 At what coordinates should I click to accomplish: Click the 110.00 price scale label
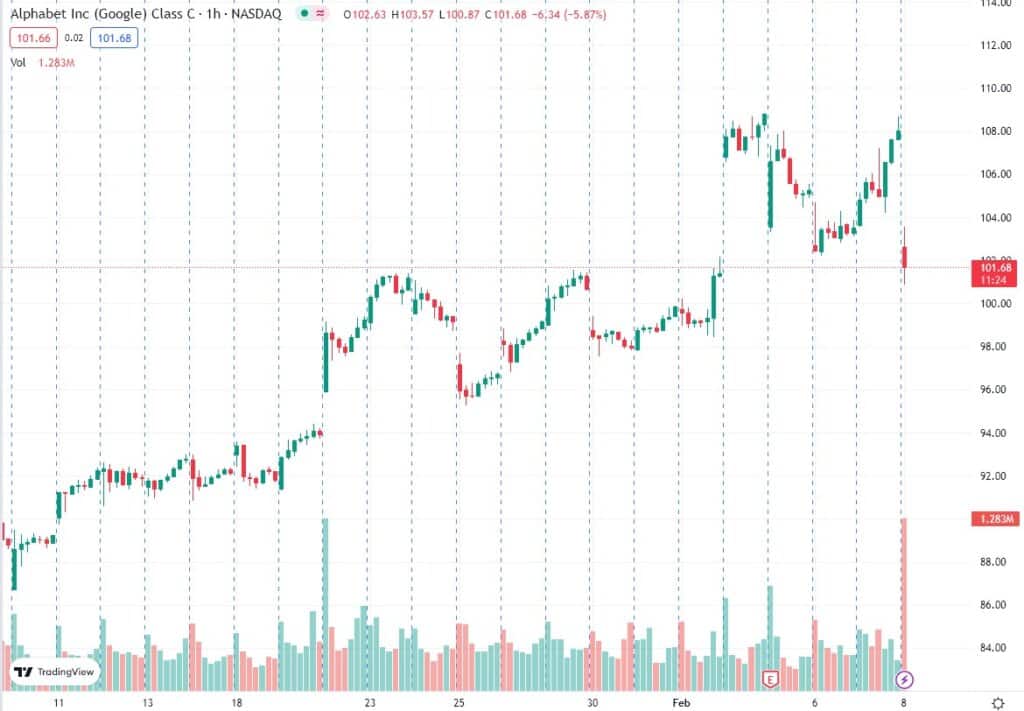(992, 88)
